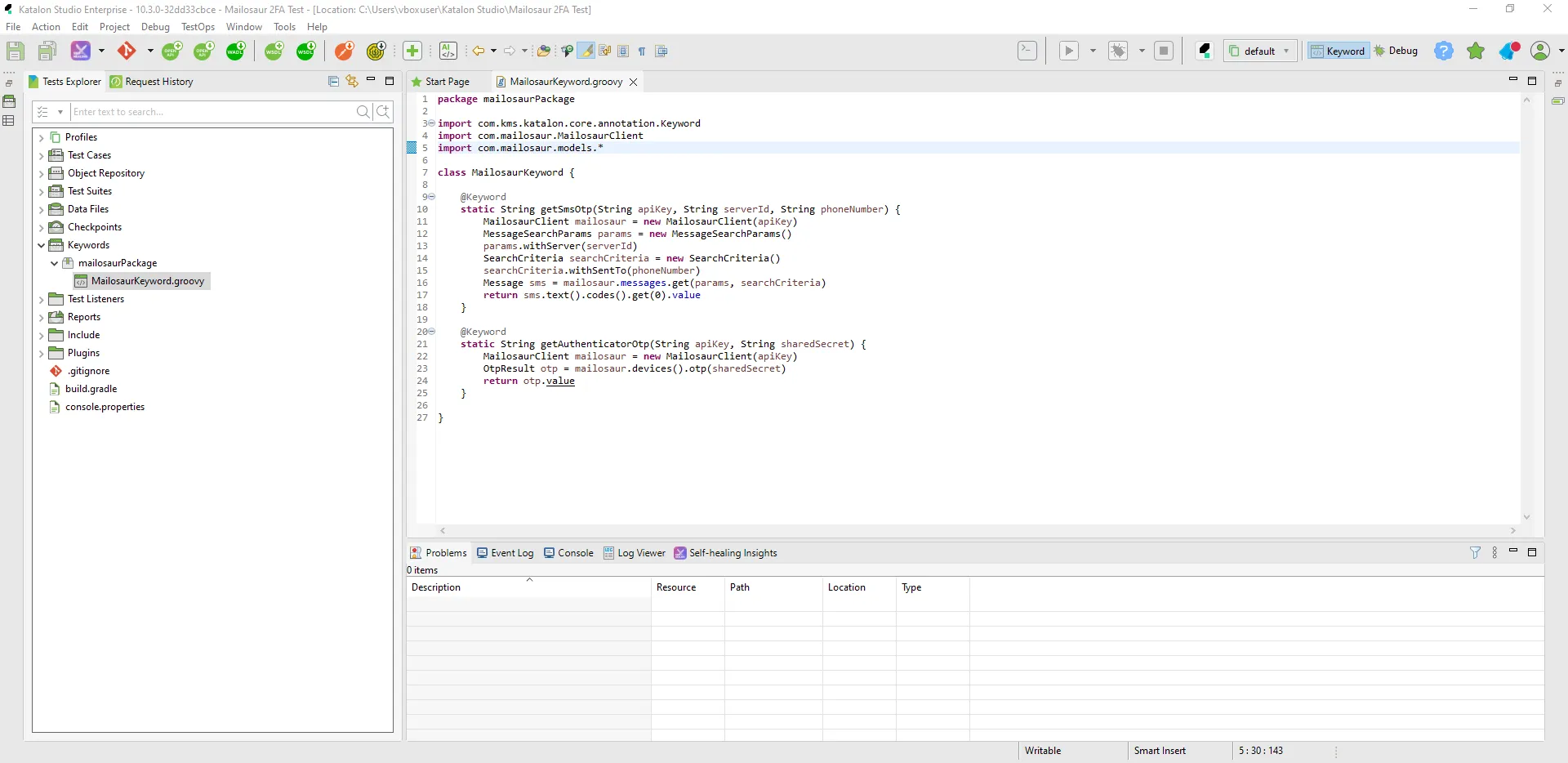
Task: Stop the running execution
Action: 1164,50
